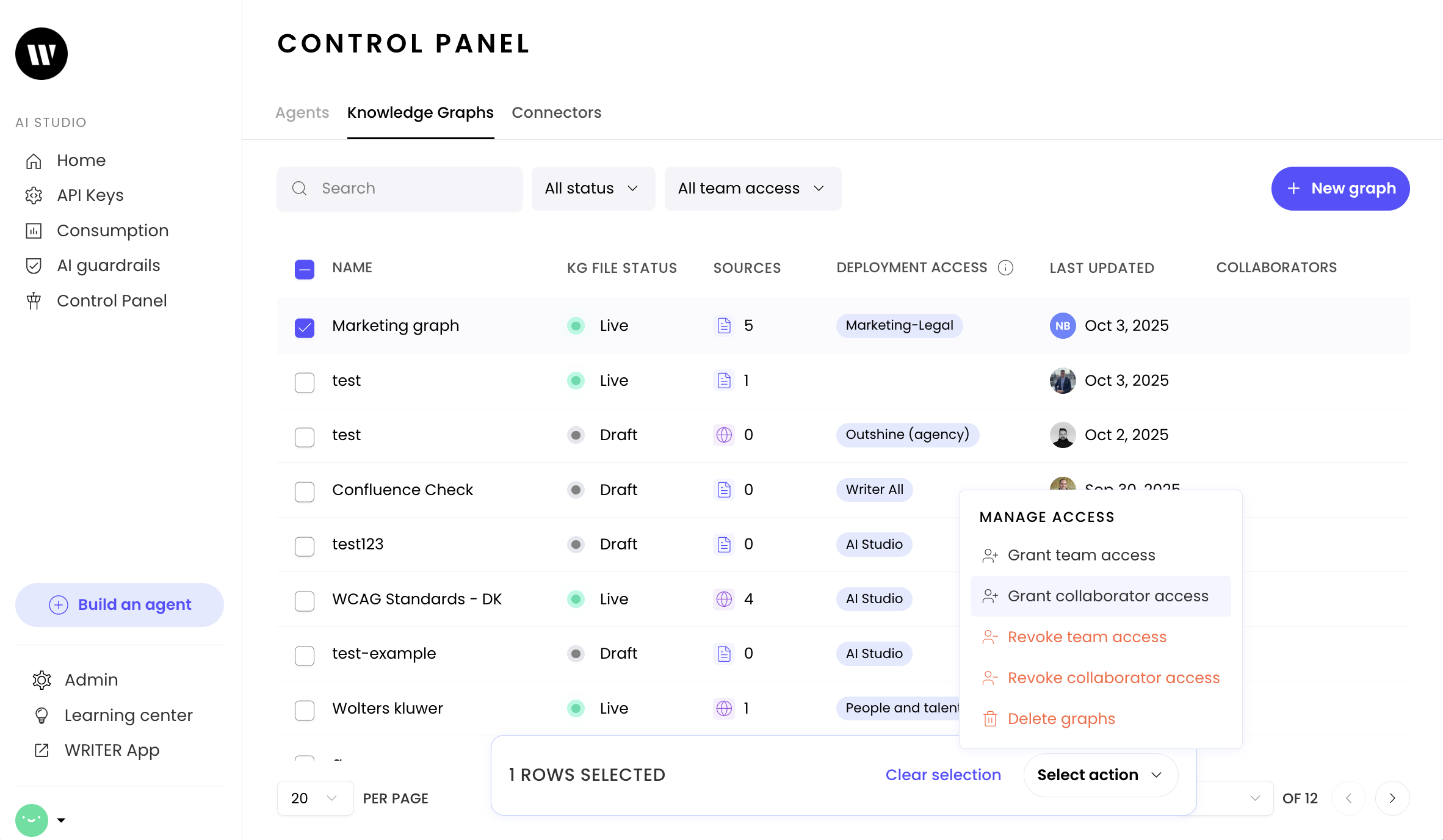Switch to the Connectors tab

[x=556, y=113]
